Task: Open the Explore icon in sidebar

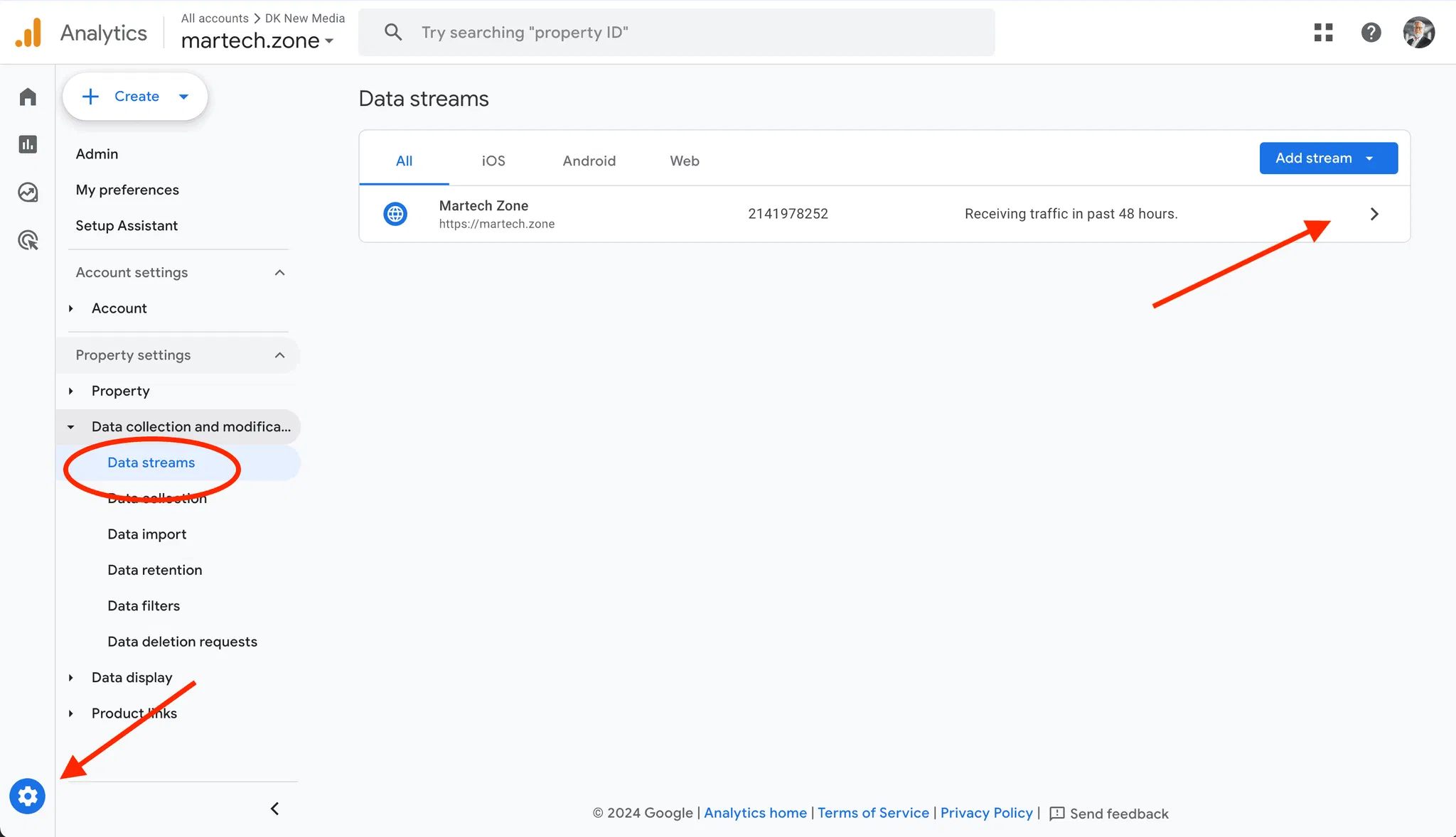Action: 28,192
